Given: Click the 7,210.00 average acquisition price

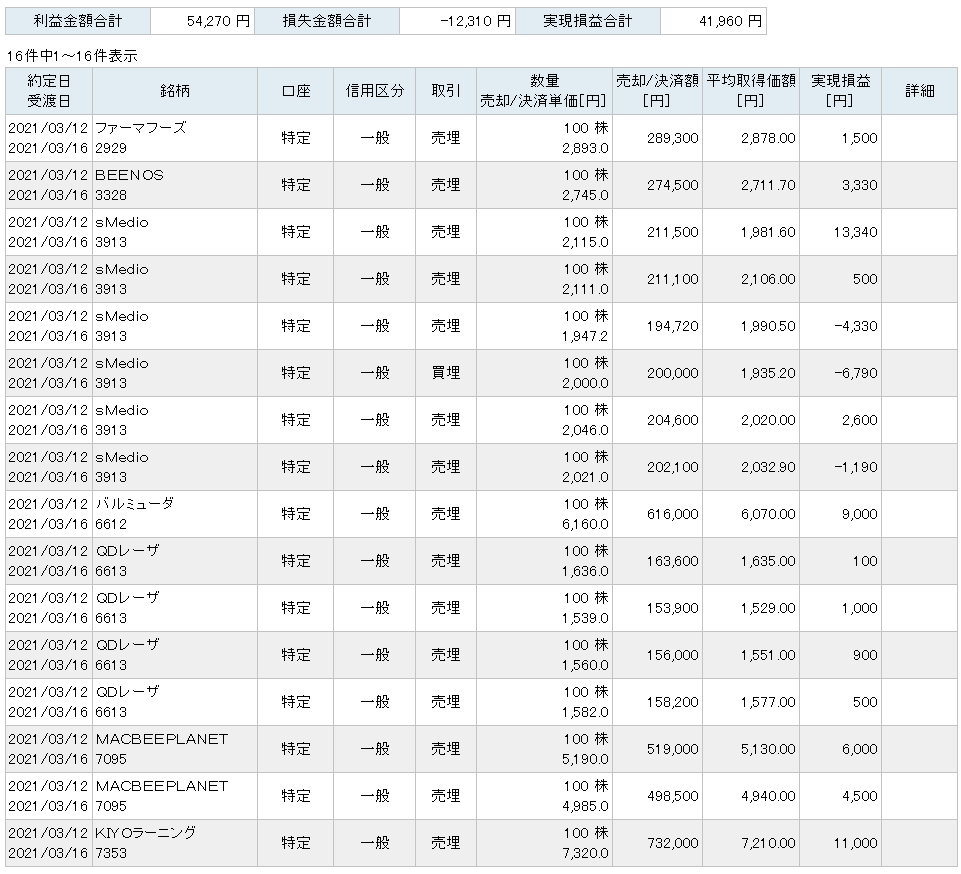Looking at the screenshot, I should pyautogui.click(x=768, y=843).
